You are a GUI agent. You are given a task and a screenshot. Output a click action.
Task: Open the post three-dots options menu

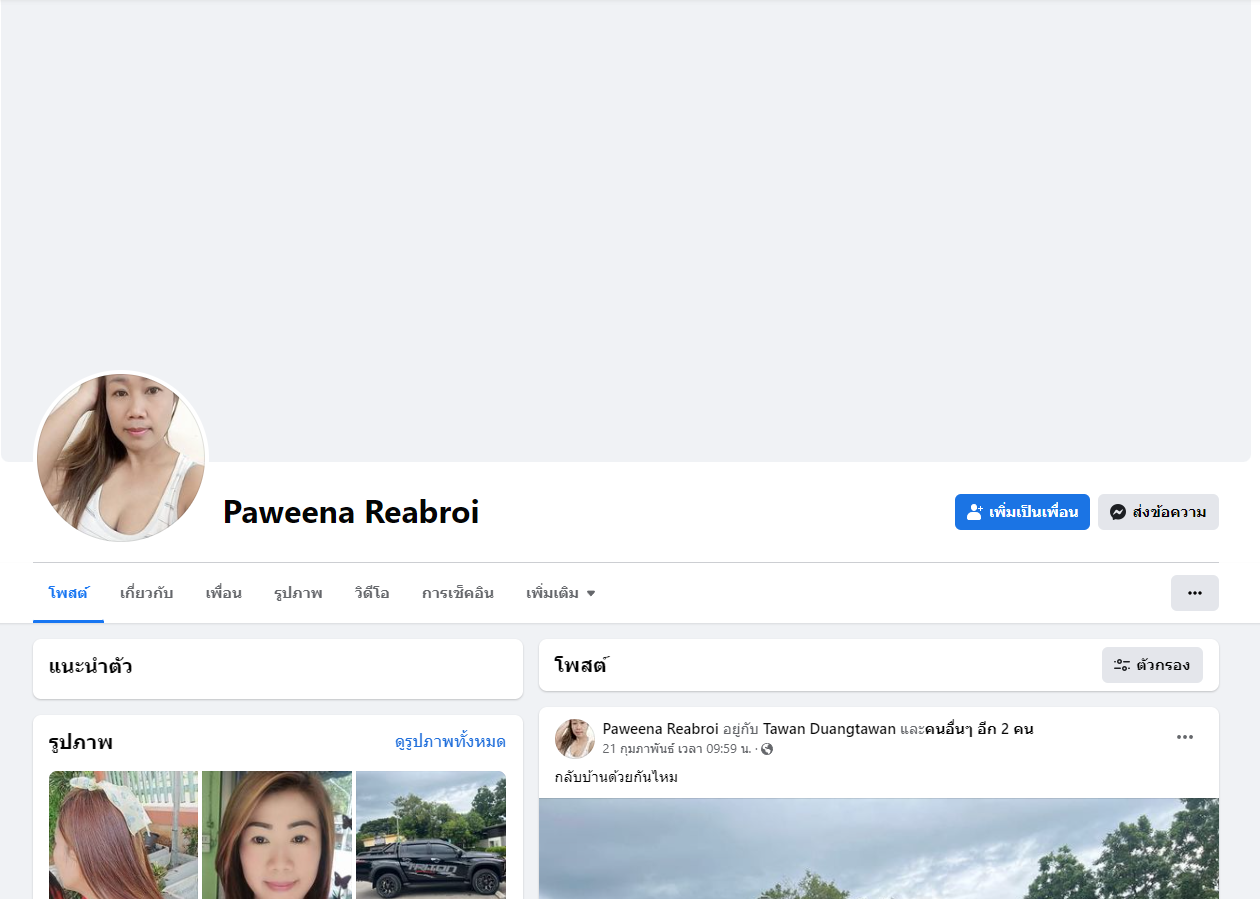(1184, 737)
